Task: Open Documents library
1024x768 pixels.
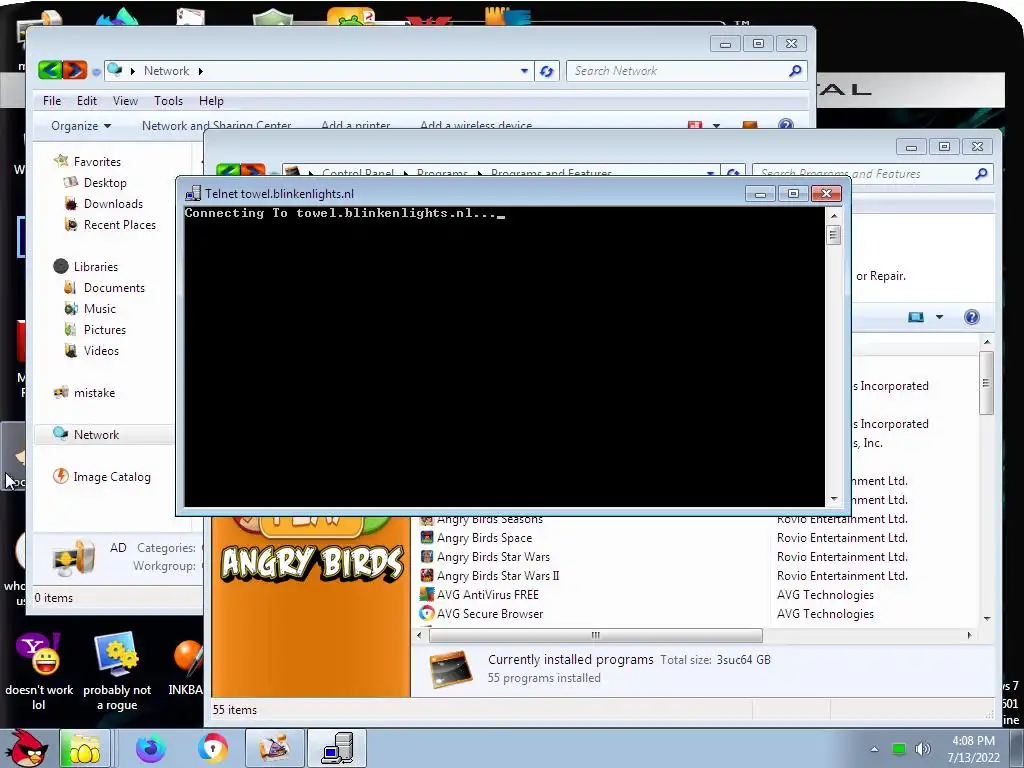Action: pos(114,287)
